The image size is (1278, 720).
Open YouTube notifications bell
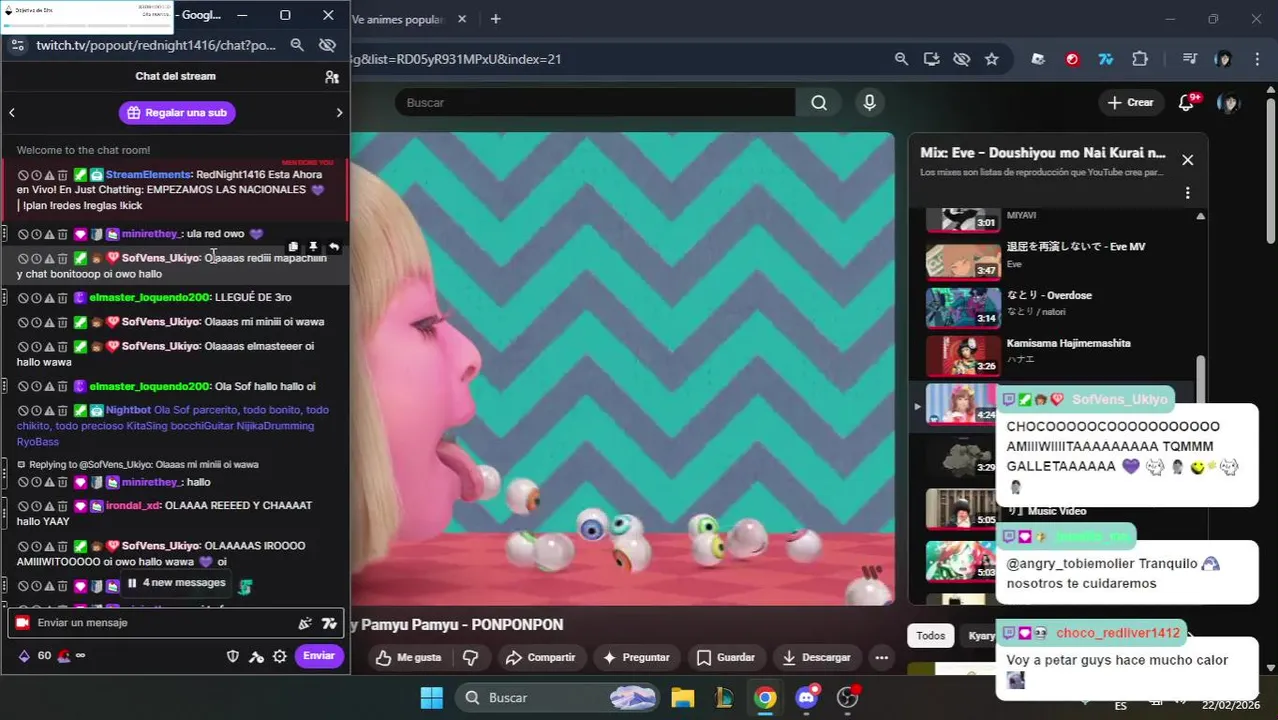(x=1187, y=103)
